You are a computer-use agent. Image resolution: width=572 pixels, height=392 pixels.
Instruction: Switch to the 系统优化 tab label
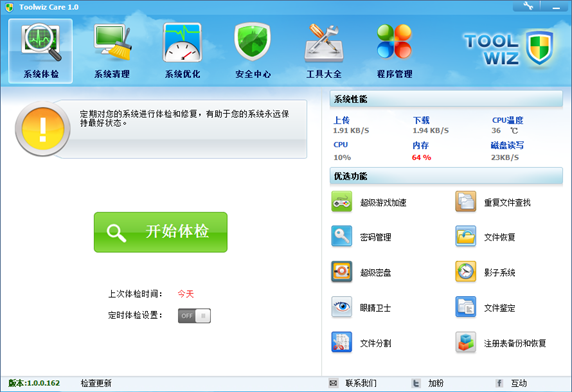(x=182, y=74)
